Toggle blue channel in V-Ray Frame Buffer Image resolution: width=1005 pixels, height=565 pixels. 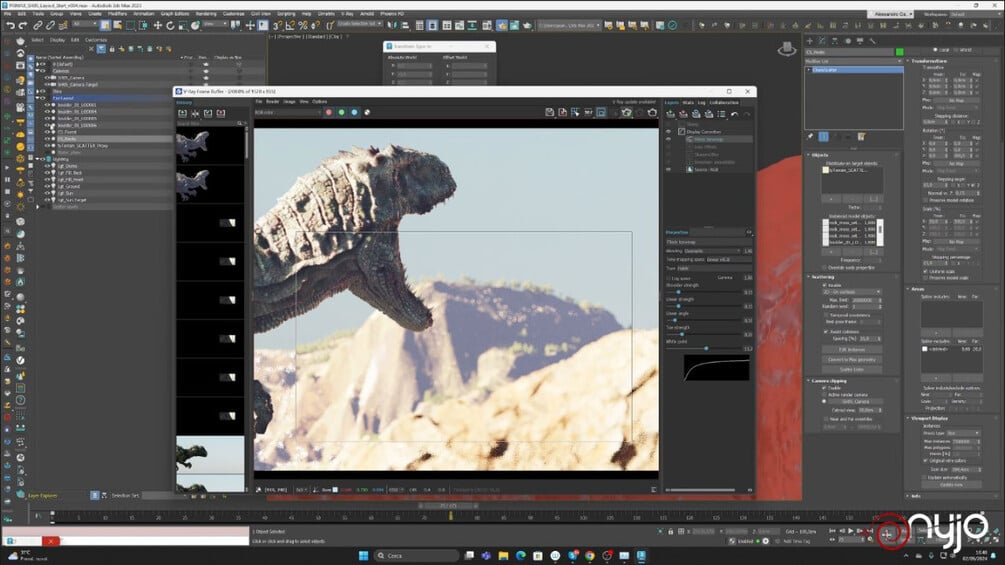[x=354, y=113]
